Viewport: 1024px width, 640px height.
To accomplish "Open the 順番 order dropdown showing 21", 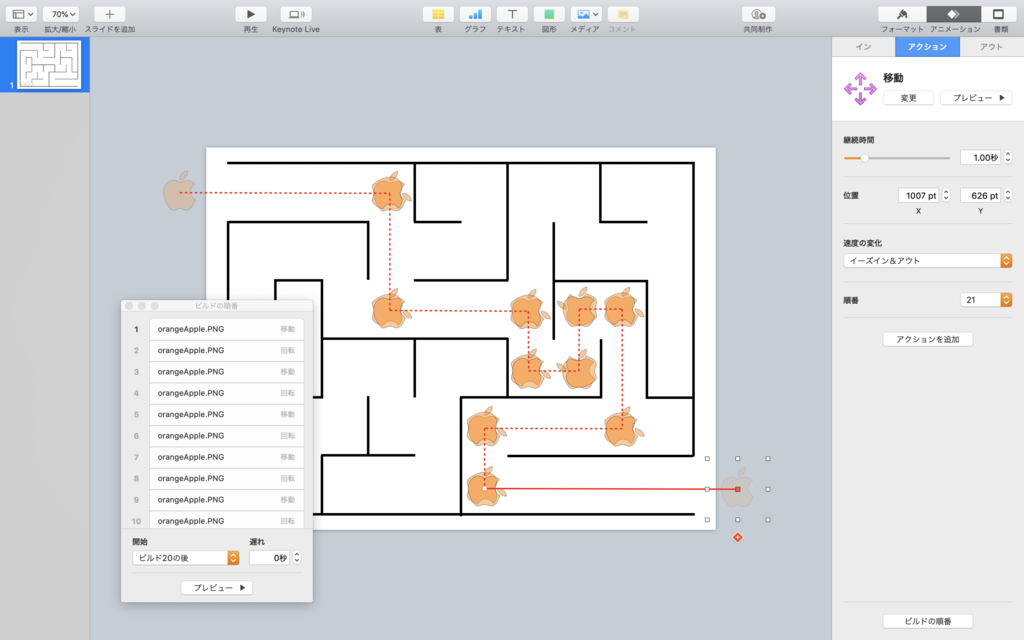I will (985, 300).
